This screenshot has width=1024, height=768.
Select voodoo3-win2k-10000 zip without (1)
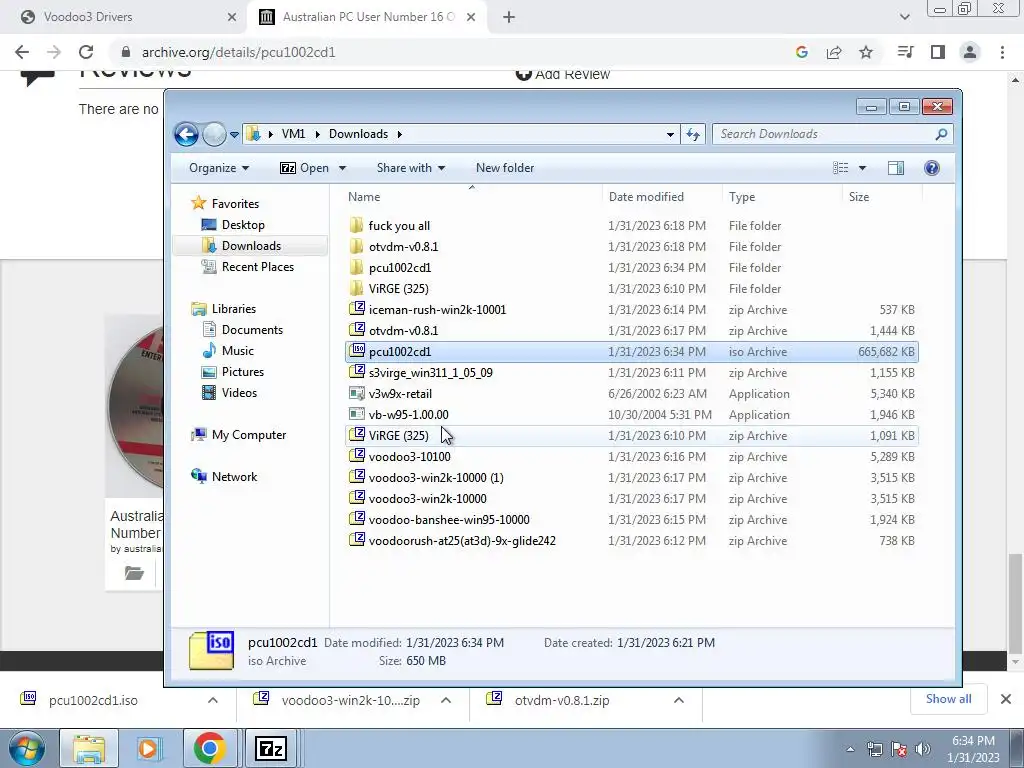coord(632,498)
